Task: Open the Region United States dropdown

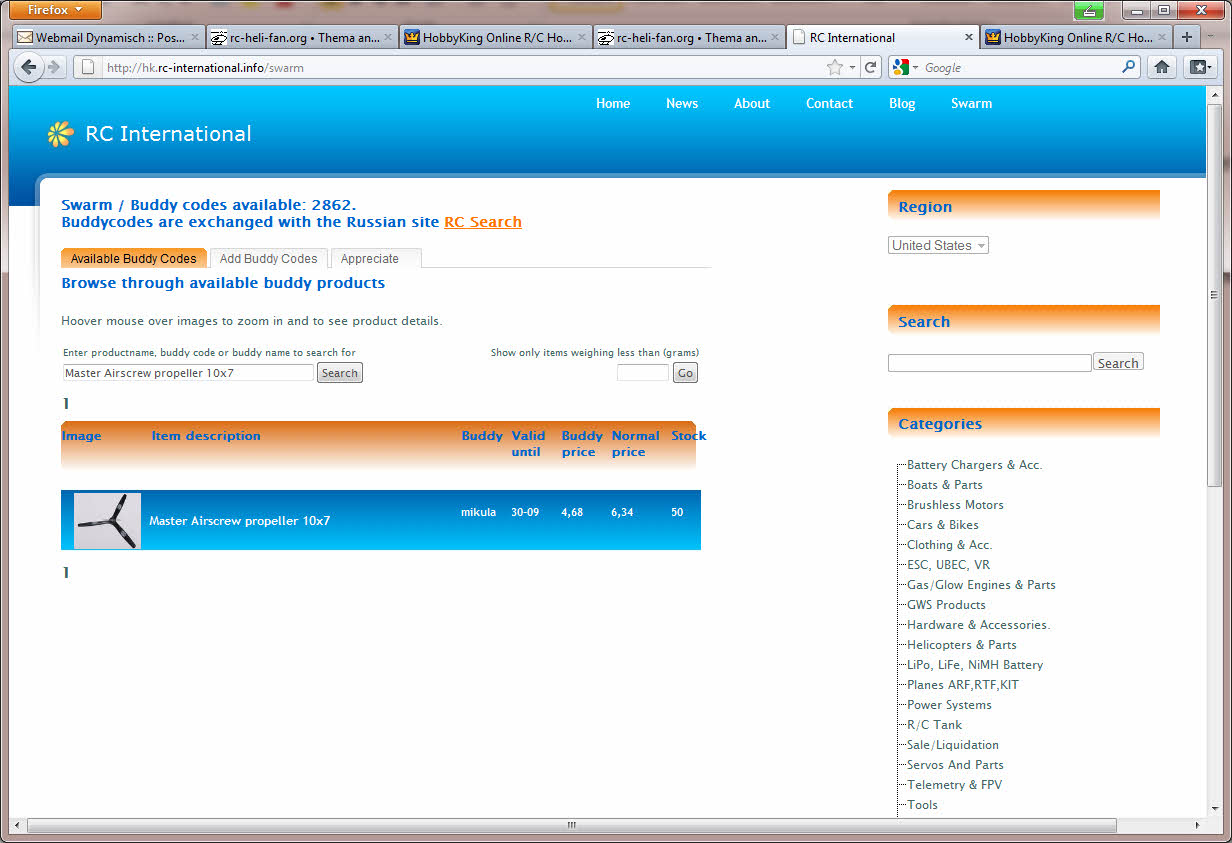Action: tap(938, 245)
